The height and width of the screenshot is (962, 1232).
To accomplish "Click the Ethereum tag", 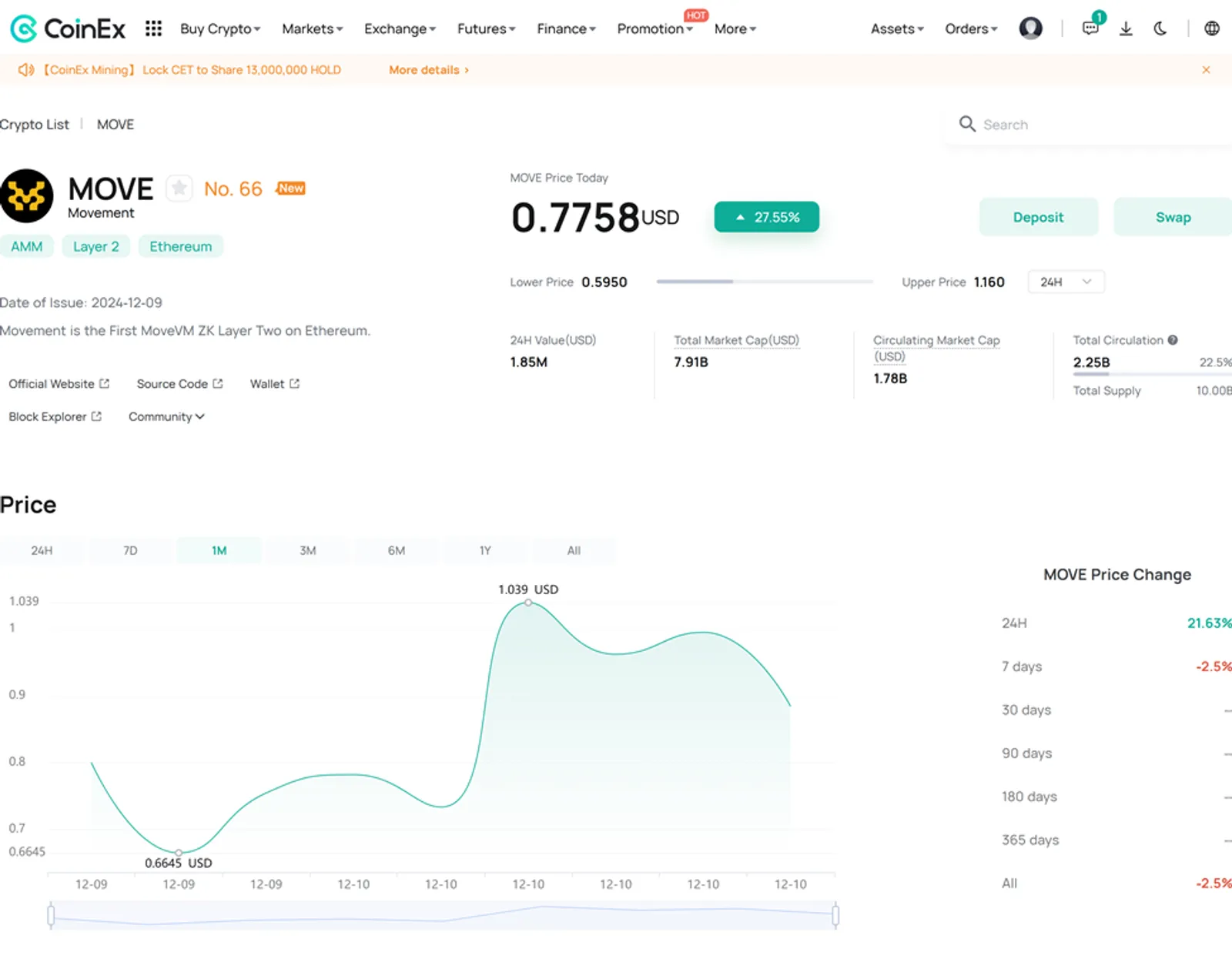I will coord(180,246).
